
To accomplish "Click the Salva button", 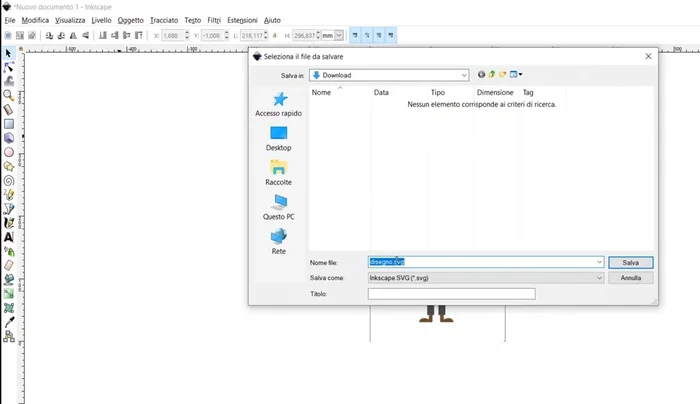I will point(631,262).
